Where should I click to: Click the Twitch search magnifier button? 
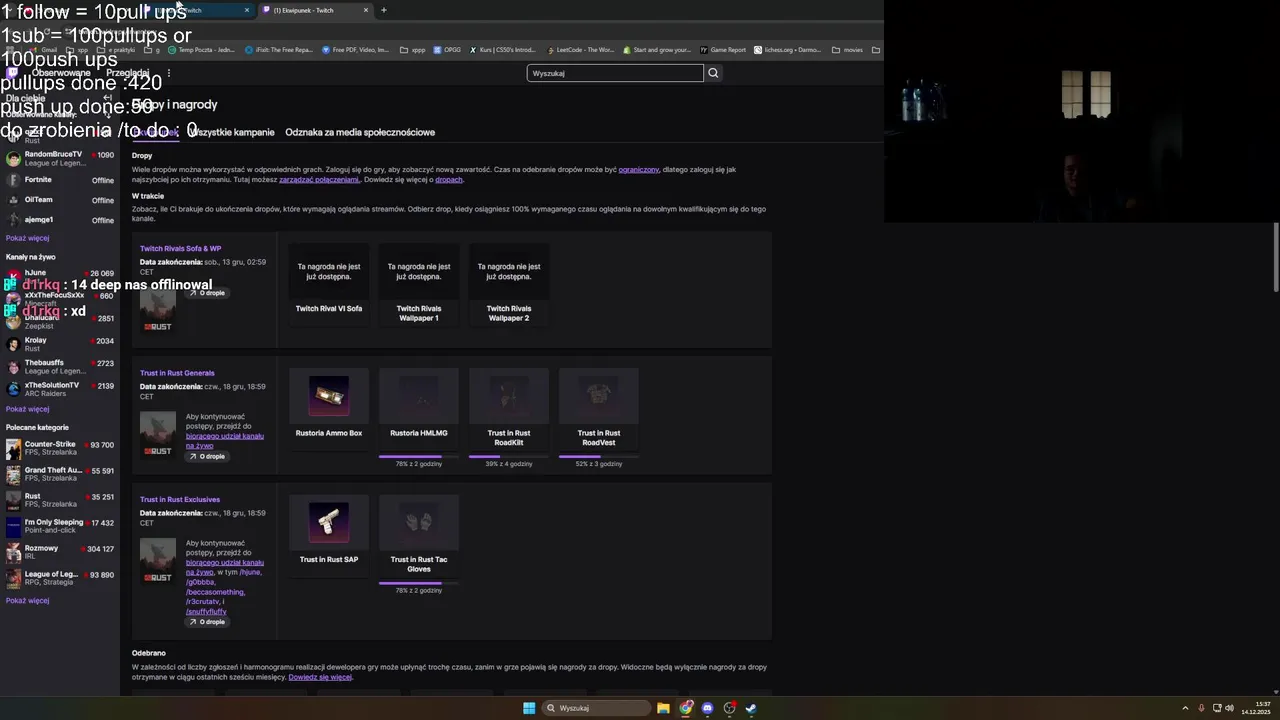click(713, 73)
